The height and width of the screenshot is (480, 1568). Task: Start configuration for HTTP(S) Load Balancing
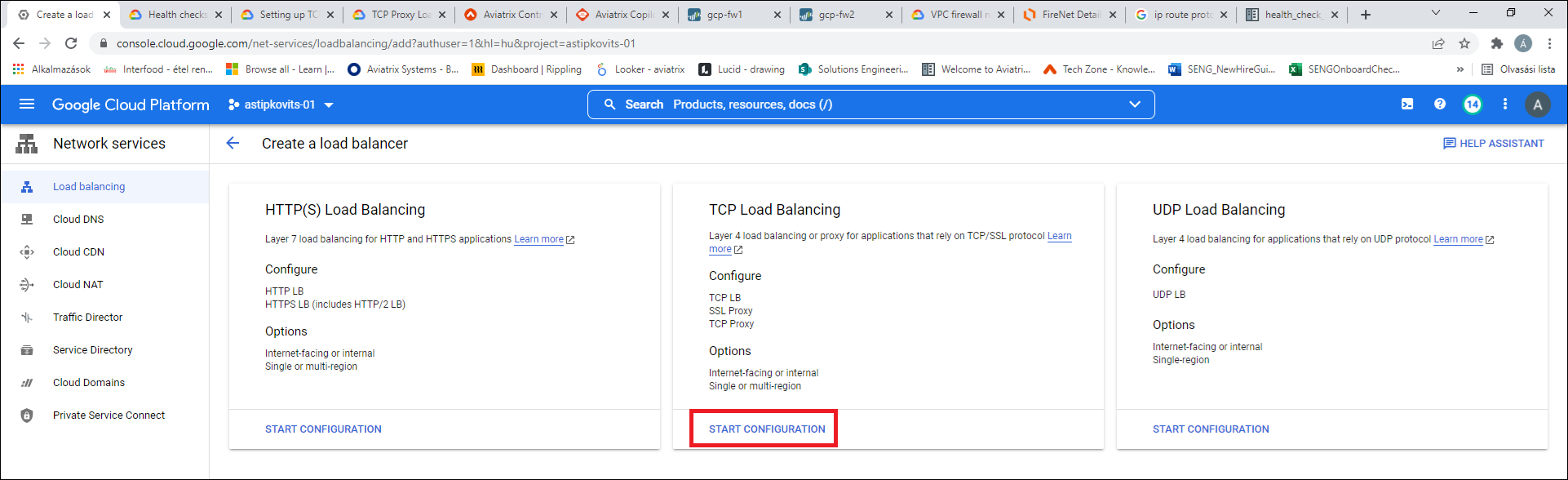point(323,429)
